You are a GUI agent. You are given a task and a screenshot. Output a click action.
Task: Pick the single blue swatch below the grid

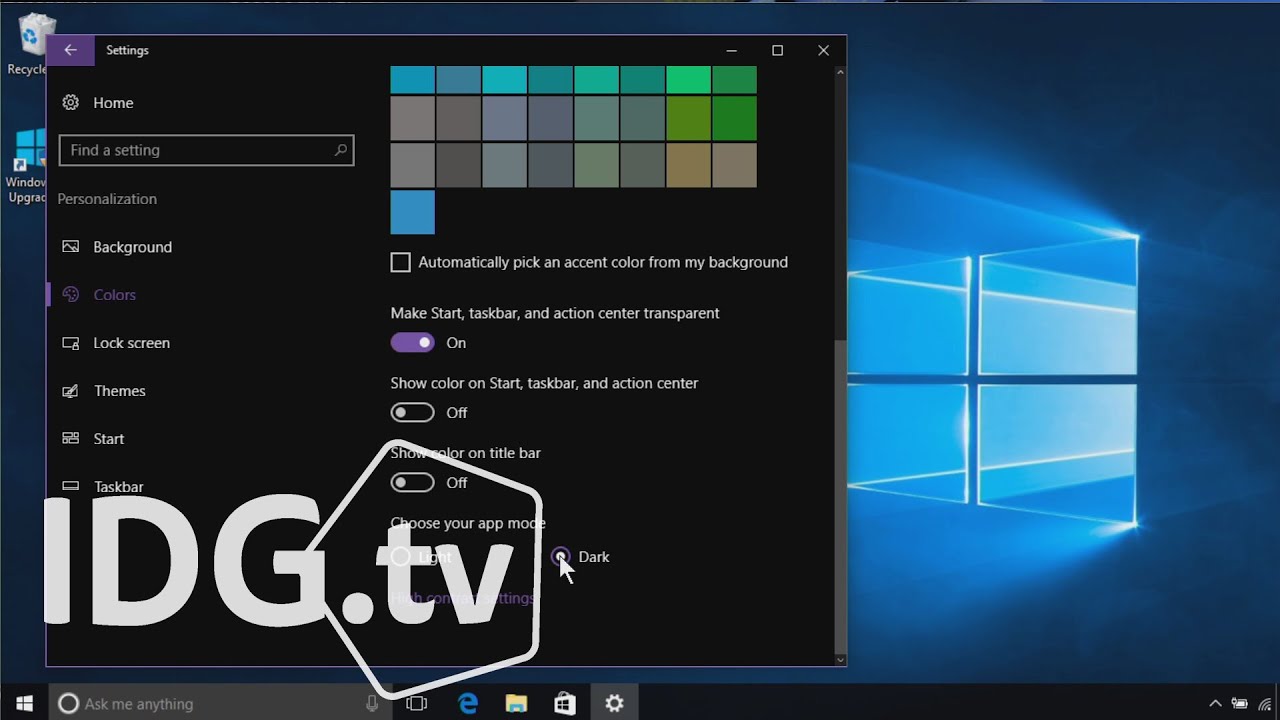point(412,212)
